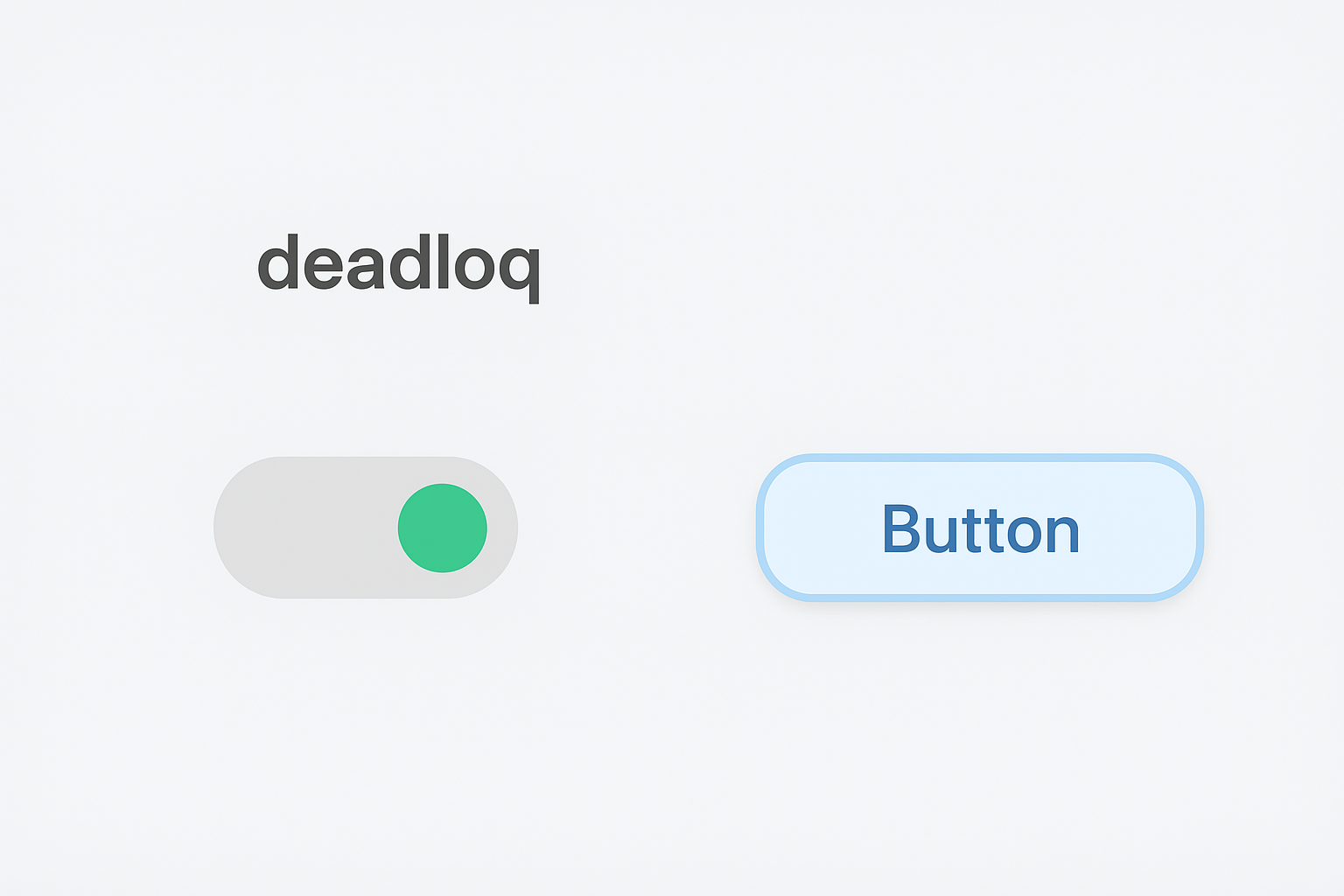Click the deadloq label
The image size is (1344, 896).
399,263
